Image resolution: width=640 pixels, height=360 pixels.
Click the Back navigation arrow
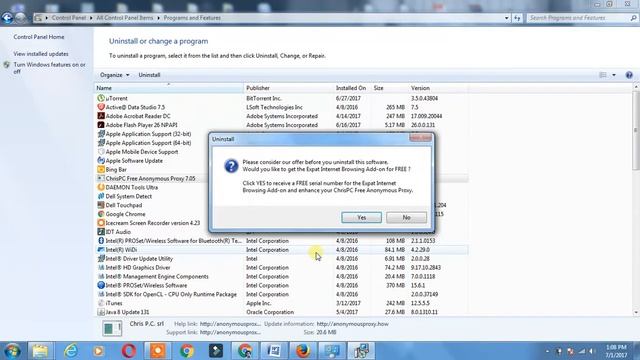tap(7, 18)
